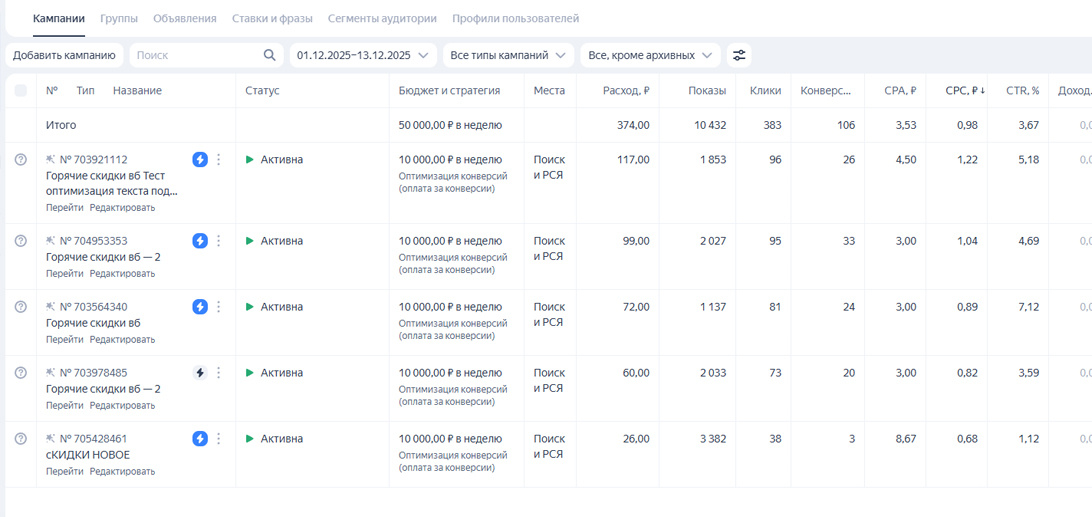This screenshot has width=1092, height=517.
Task: Click Перейти link under СКИДКИ НОВОЕ
Action: click(64, 471)
